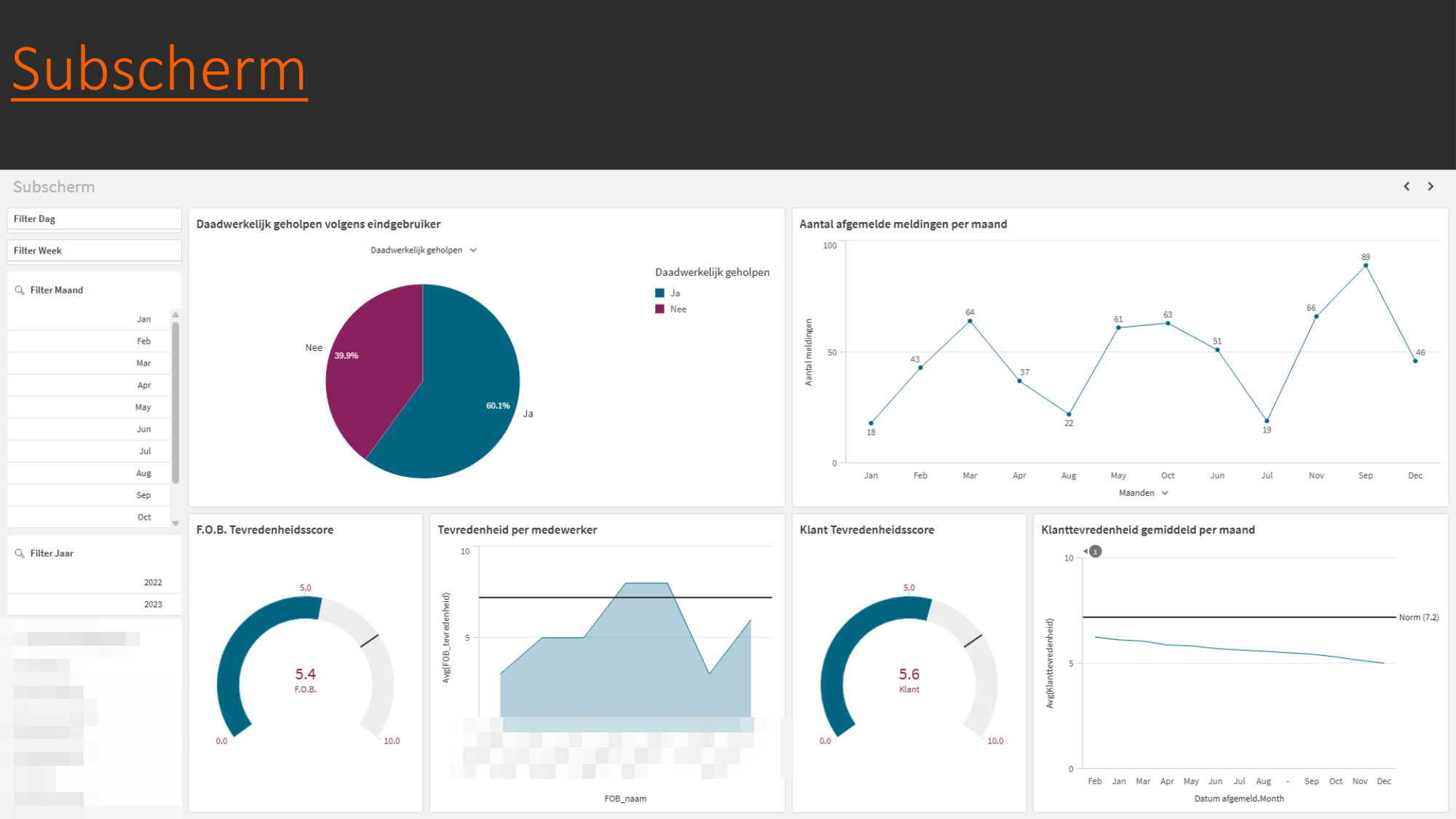The height and width of the screenshot is (819, 1456).
Task: Click the F.O.B. gauge value 5.4
Action: pos(306,674)
